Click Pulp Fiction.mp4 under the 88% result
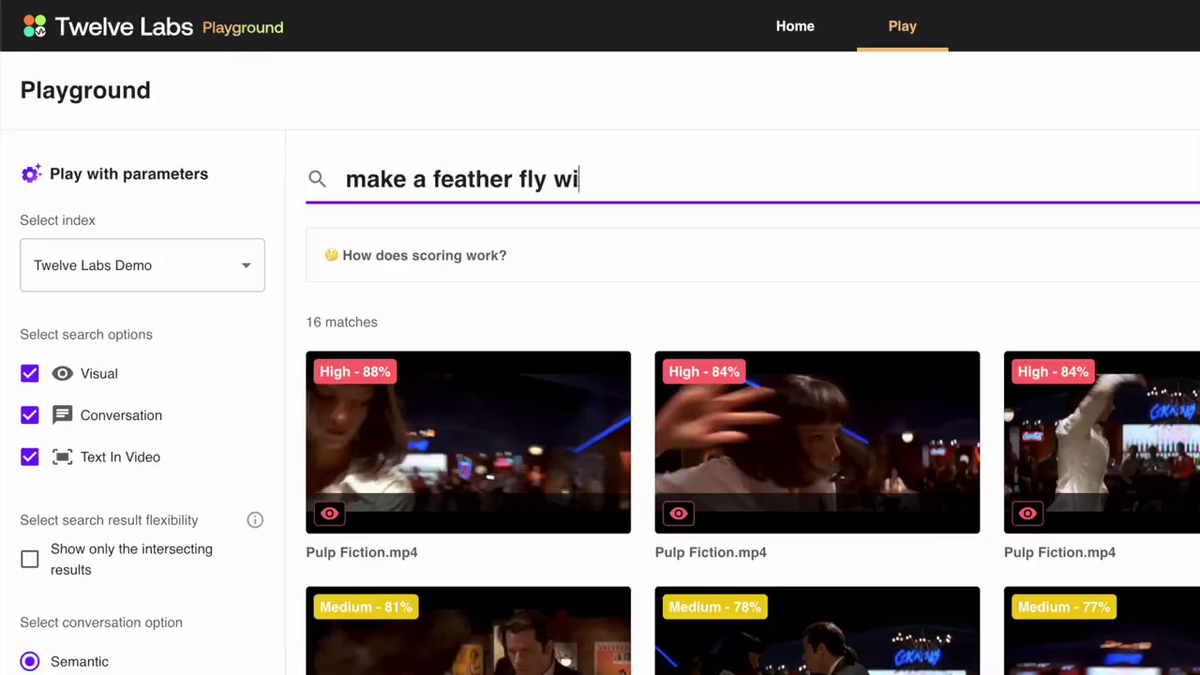 point(362,552)
